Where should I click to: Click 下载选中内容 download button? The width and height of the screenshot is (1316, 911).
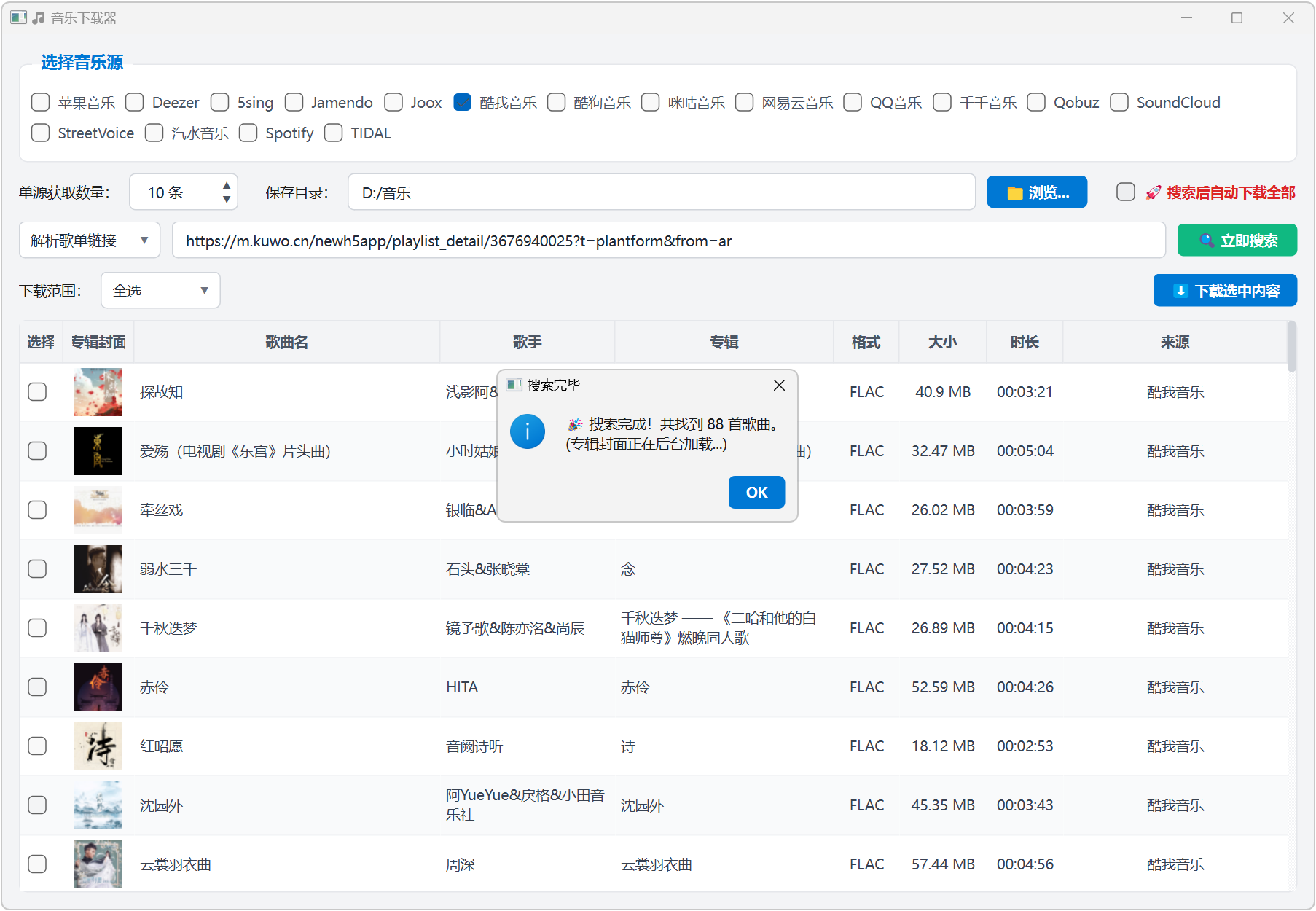coord(1225,291)
